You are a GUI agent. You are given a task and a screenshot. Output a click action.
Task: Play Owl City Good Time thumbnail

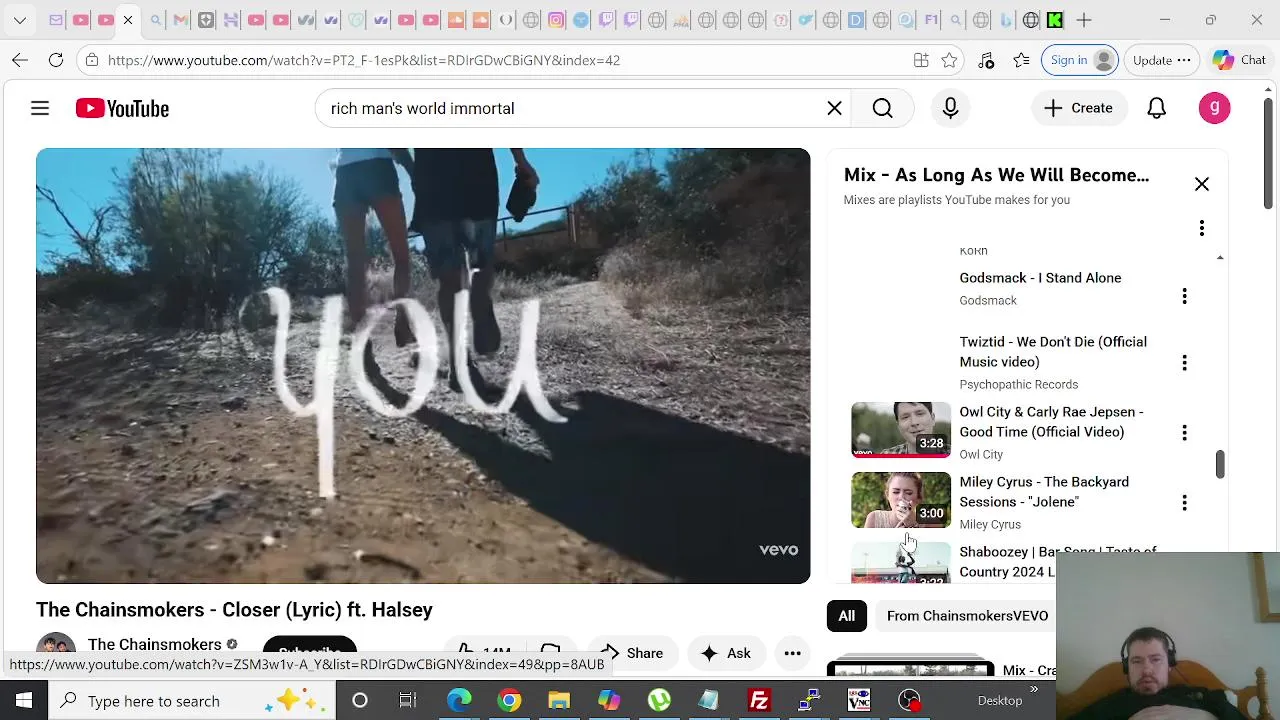900,430
